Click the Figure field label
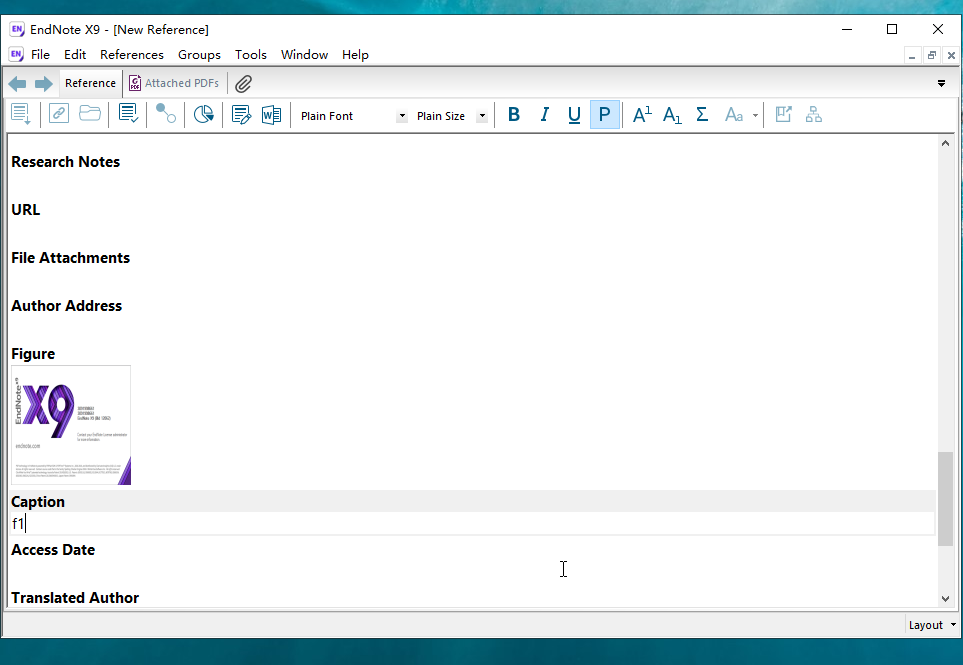 (33, 354)
